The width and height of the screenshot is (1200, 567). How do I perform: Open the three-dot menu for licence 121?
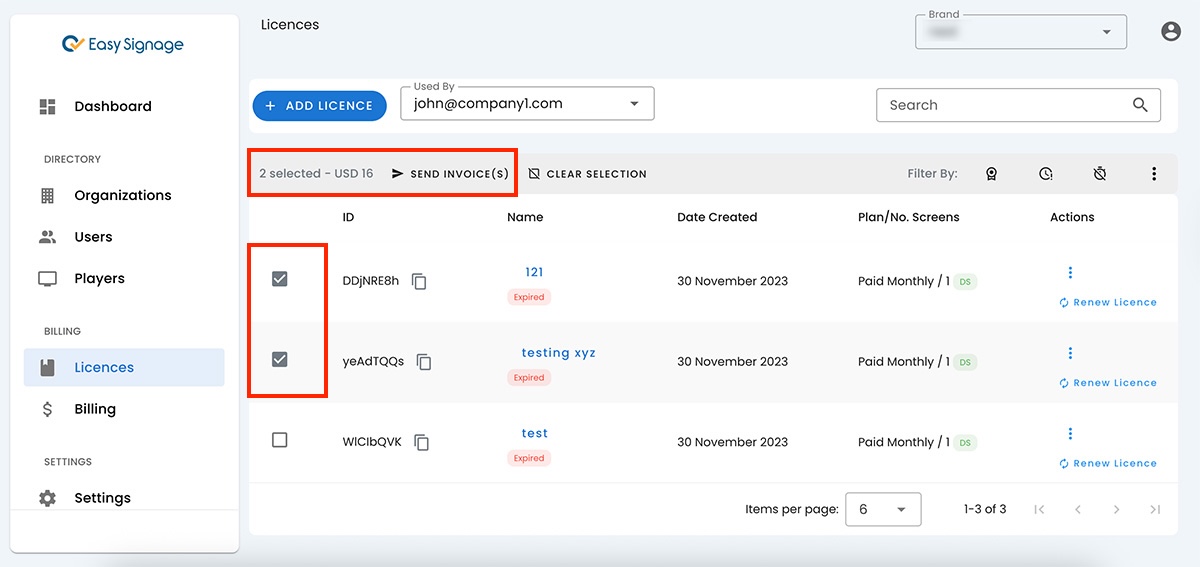click(x=1070, y=273)
